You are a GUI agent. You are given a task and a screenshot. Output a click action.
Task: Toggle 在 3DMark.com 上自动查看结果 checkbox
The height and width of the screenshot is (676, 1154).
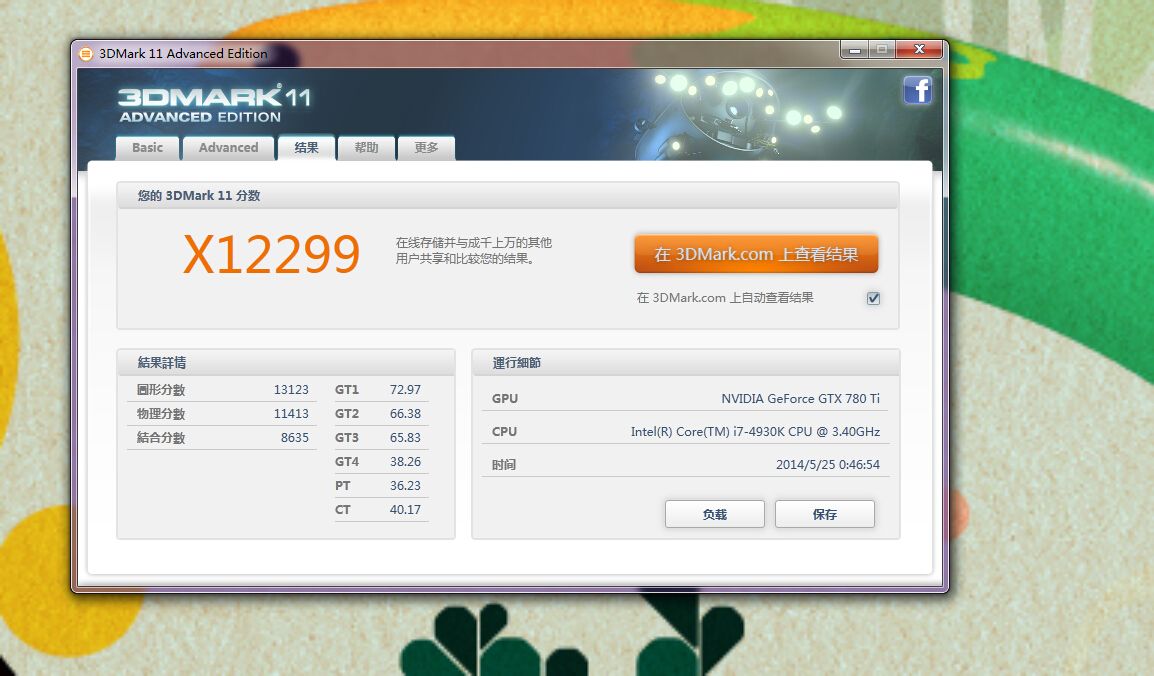tap(874, 298)
